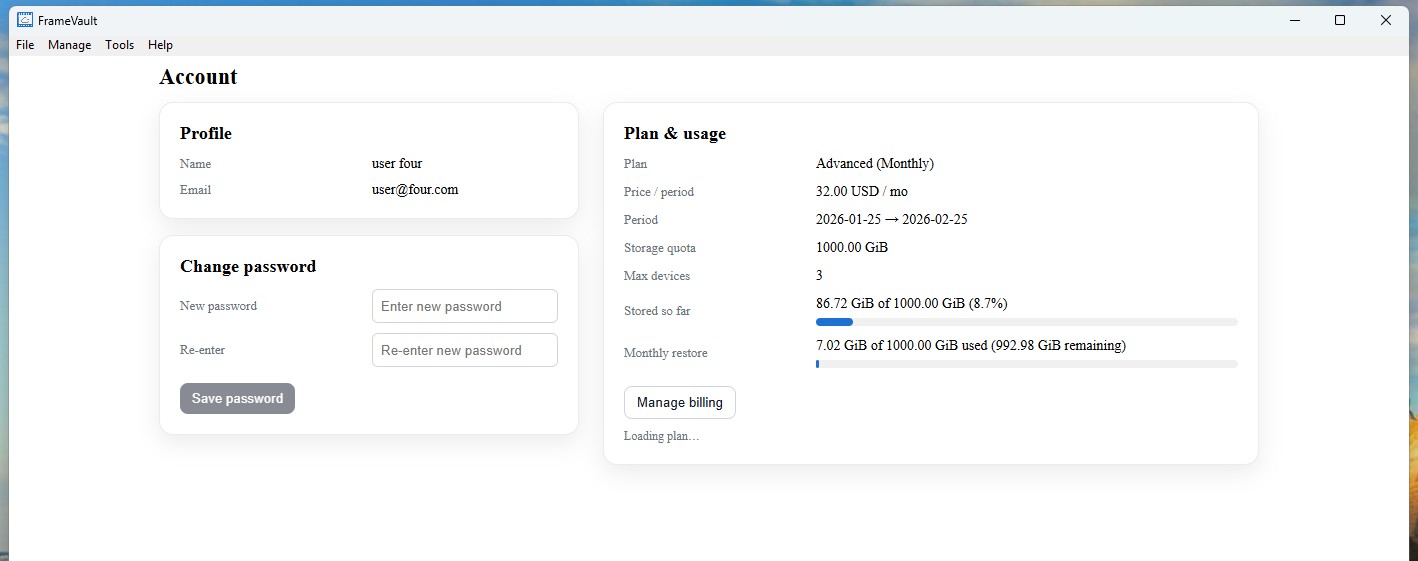Open the Manage menu
This screenshot has height=561, width=1418.
(69, 45)
